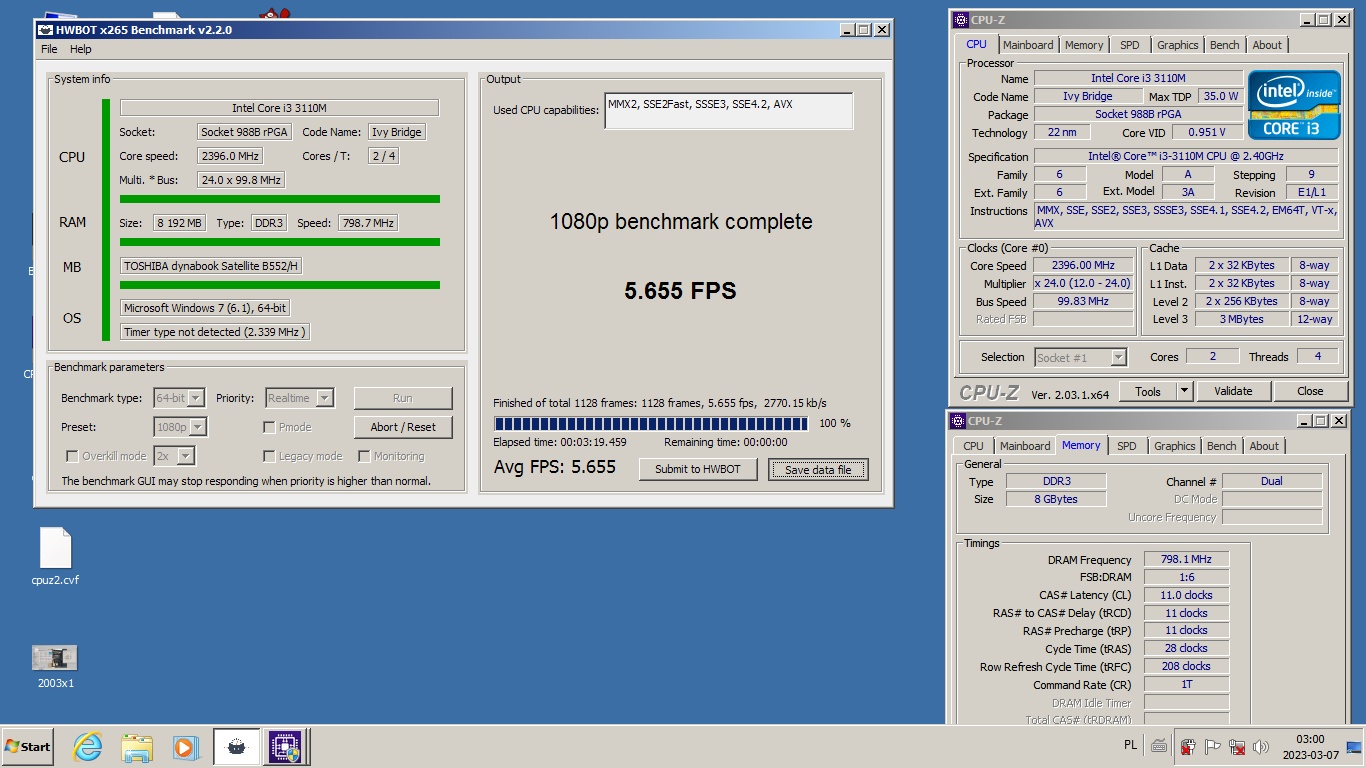Switch to Mainboard tab in bottom CPU-Z

[1025, 446]
